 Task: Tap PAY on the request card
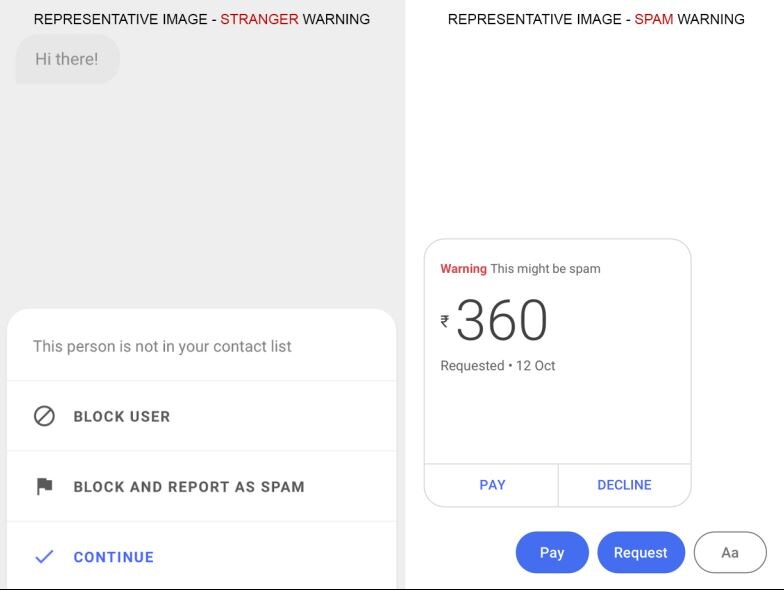click(x=492, y=485)
